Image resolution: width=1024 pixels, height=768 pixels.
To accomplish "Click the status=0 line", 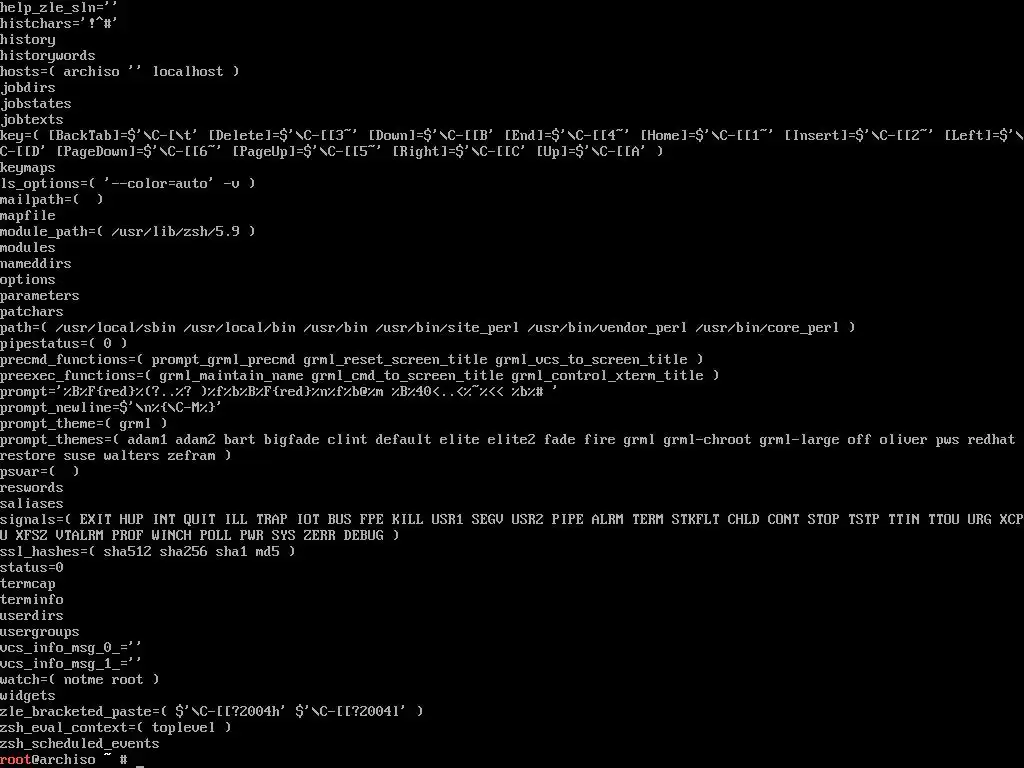I will click(31, 568).
